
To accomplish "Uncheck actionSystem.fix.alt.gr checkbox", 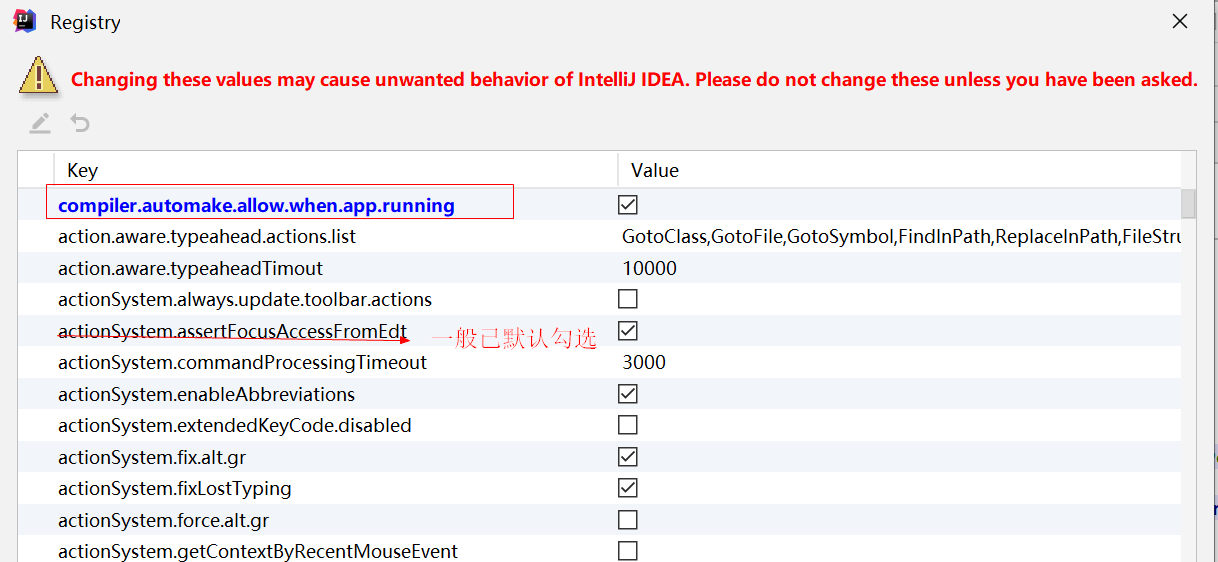I will [x=628, y=457].
